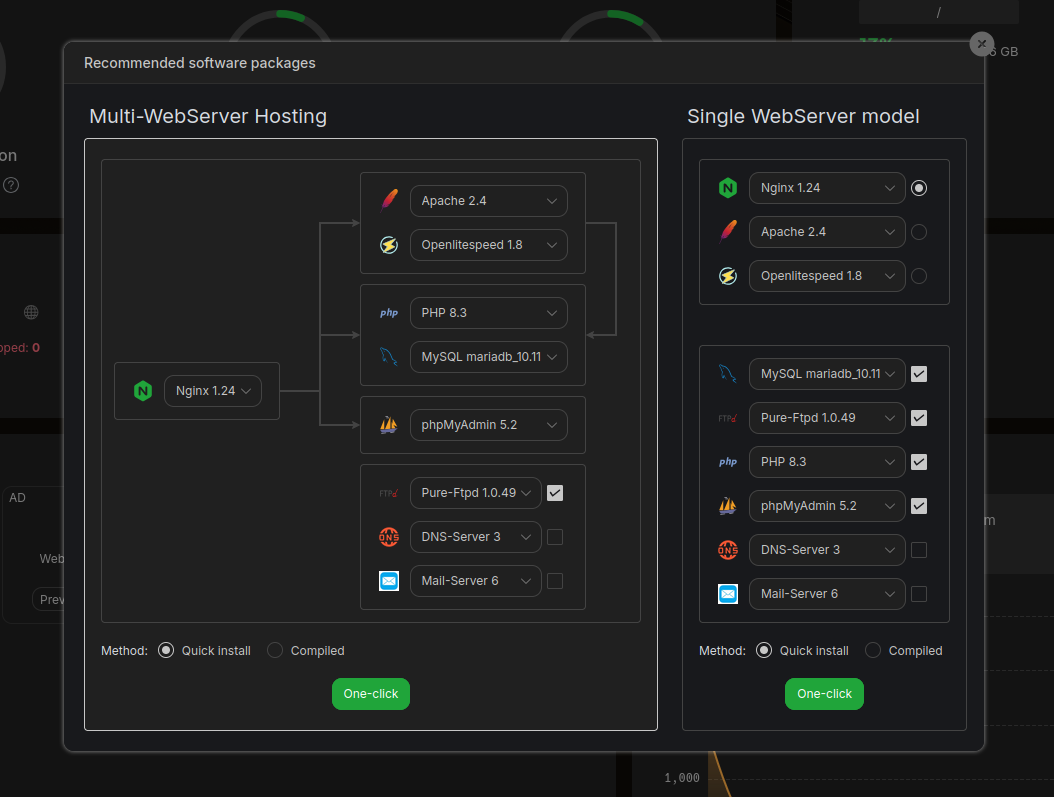Click the Openlitespeed lightning icon in Single WebServer panel

click(728, 276)
